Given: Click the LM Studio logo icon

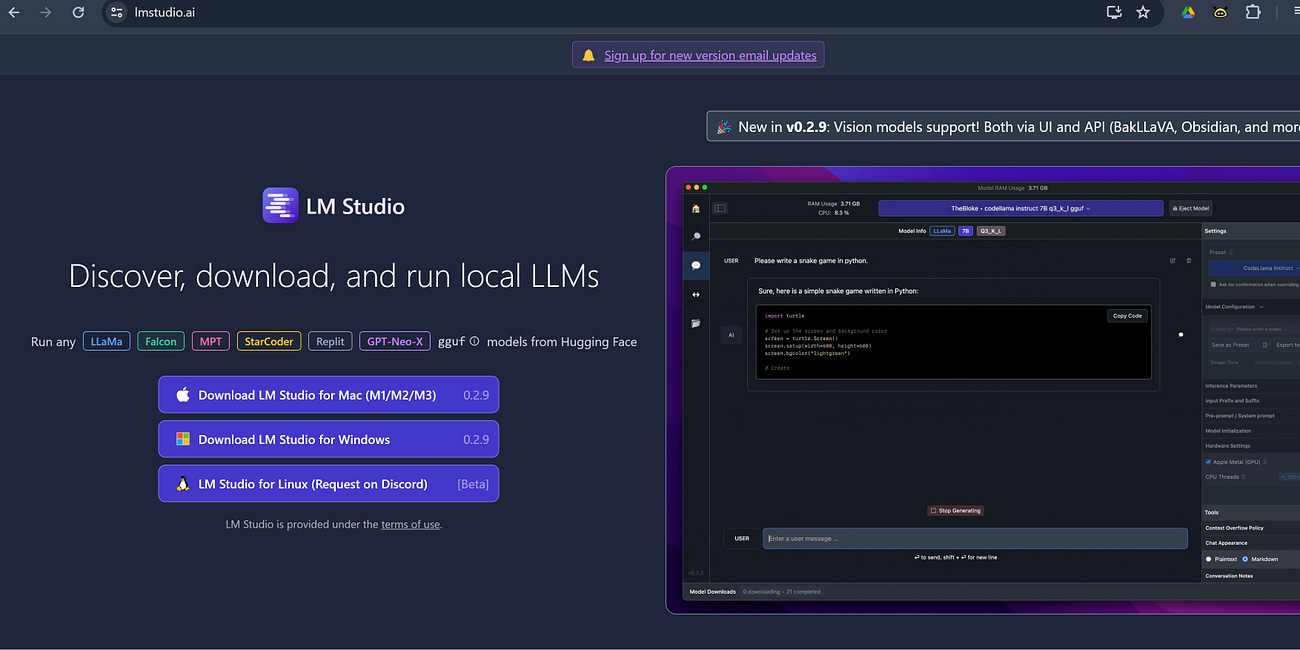Looking at the screenshot, I should click(280, 206).
